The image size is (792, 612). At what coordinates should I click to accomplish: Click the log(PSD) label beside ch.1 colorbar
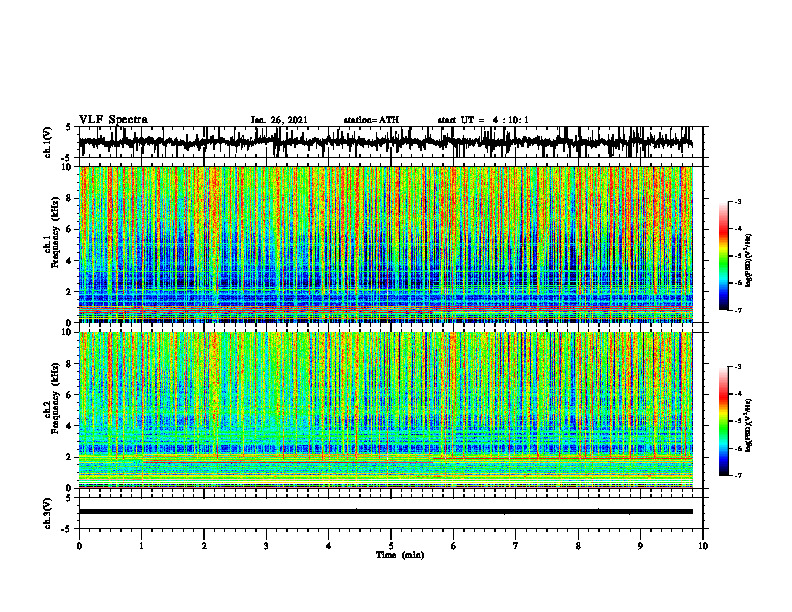click(749, 260)
